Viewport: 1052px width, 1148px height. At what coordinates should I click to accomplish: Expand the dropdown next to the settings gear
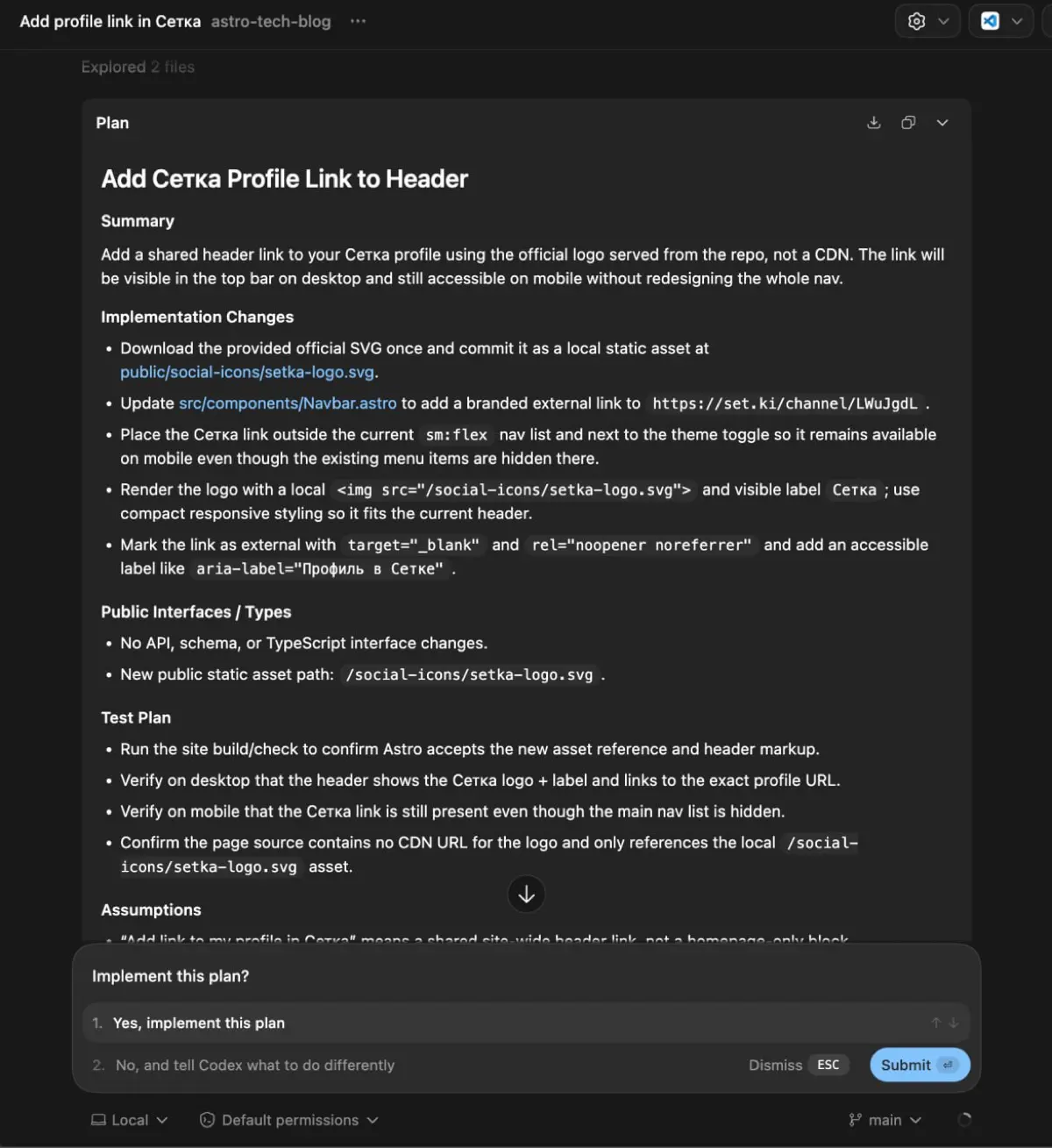(x=943, y=21)
